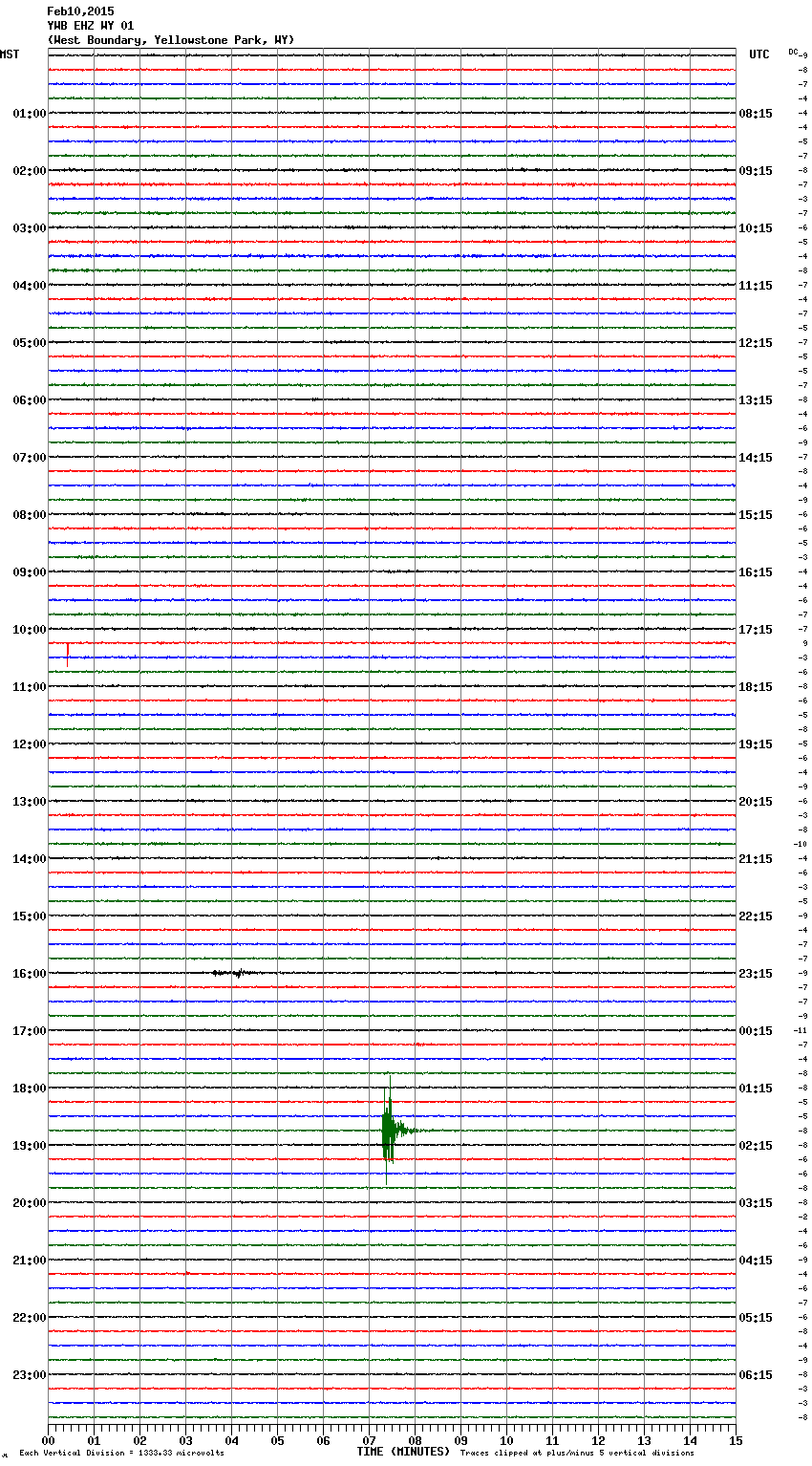Click the '08' minute tick label on x-axis

click(x=415, y=1440)
